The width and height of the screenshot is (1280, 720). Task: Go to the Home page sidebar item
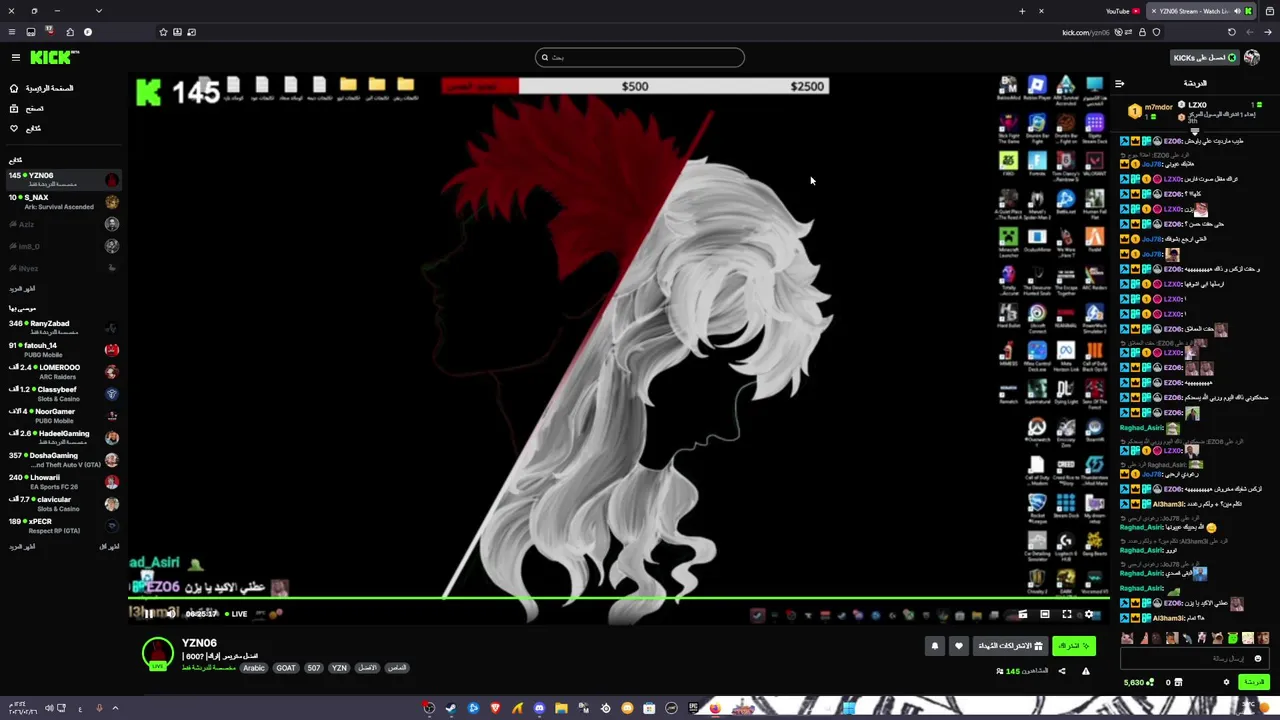pos(40,88)
